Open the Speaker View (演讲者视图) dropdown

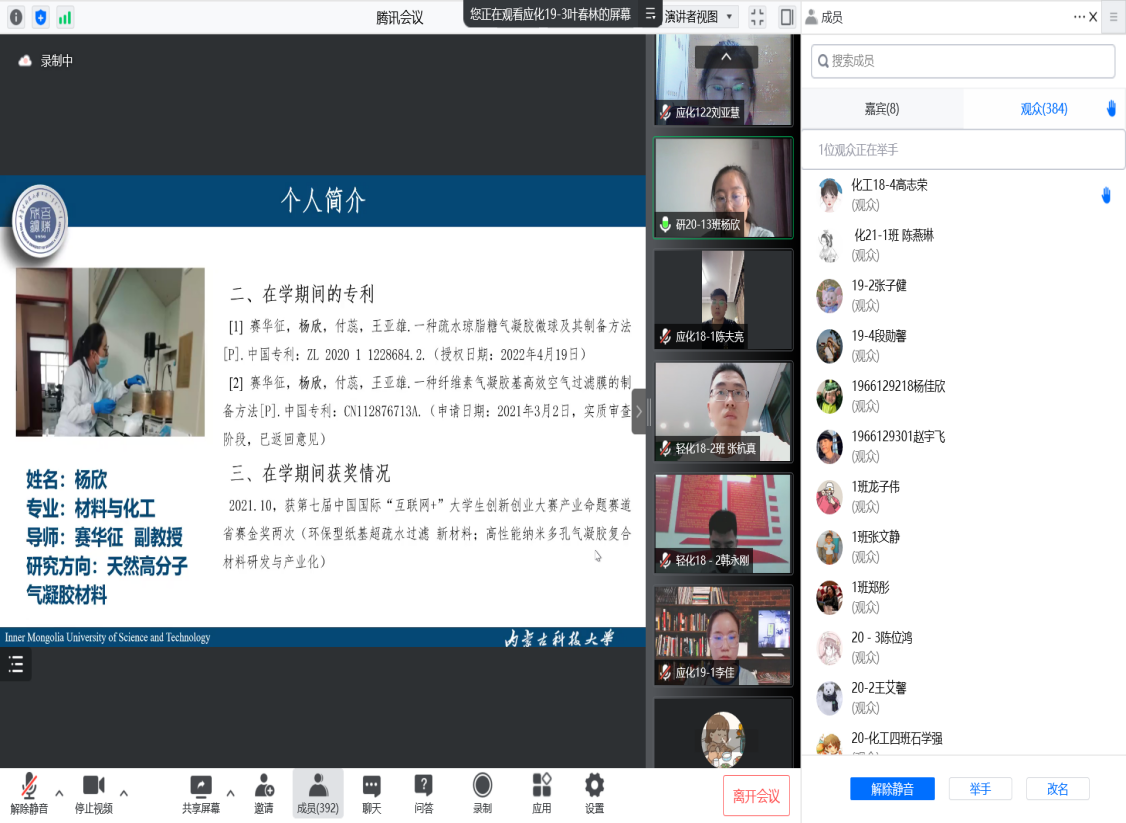pos(701,17)
